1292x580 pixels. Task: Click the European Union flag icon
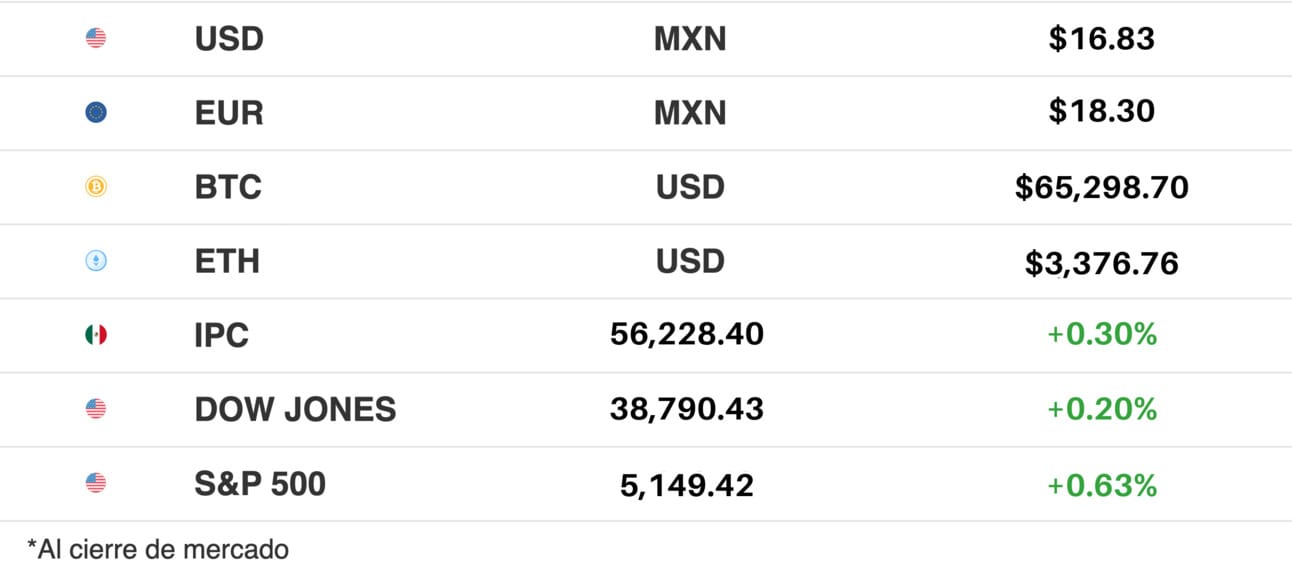point(96,113)
